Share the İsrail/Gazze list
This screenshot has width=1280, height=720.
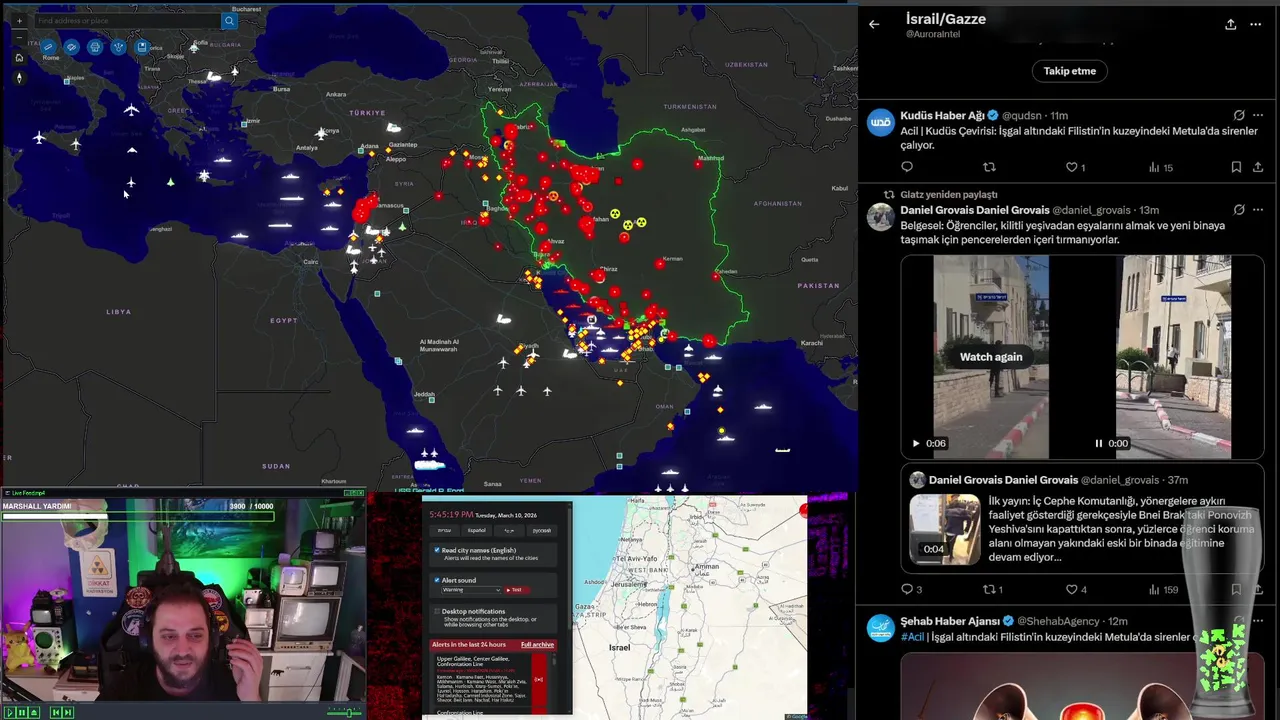(x=1230, y=24)
